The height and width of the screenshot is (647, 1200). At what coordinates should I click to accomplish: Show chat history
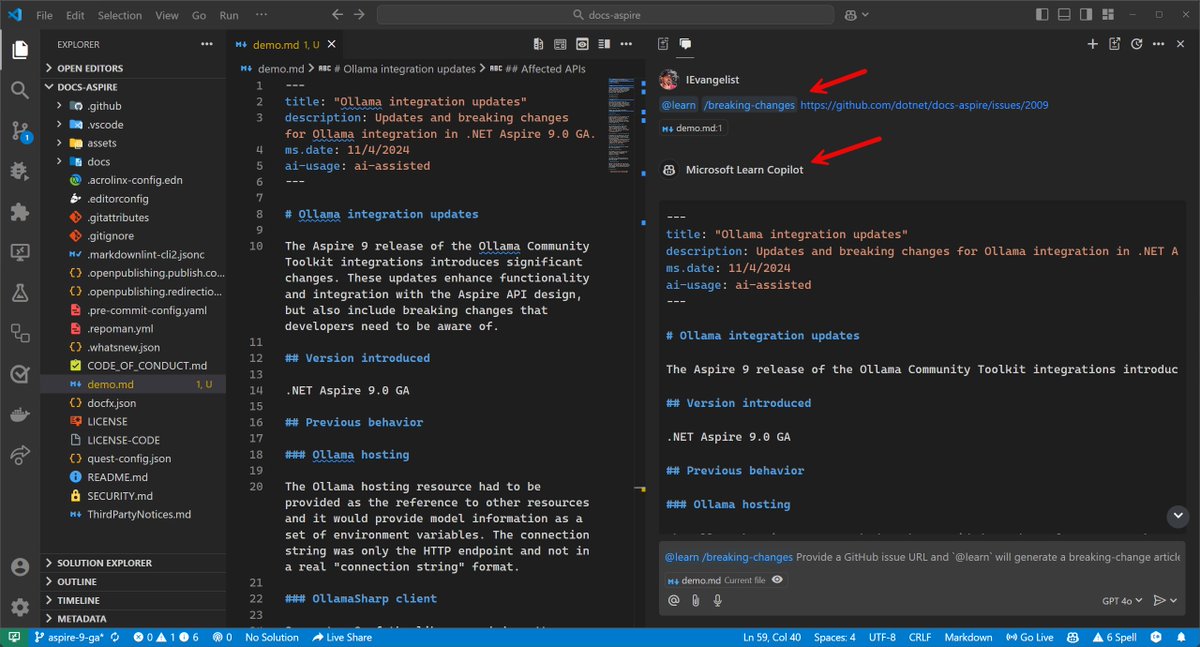[x=1137, y=44]
